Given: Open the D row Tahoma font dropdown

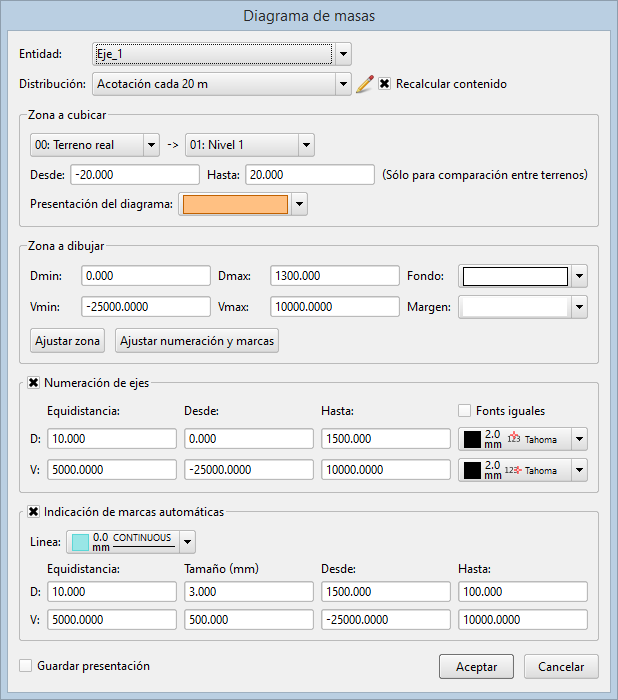Looking at the screenshot, I should (x=580, y=439).
